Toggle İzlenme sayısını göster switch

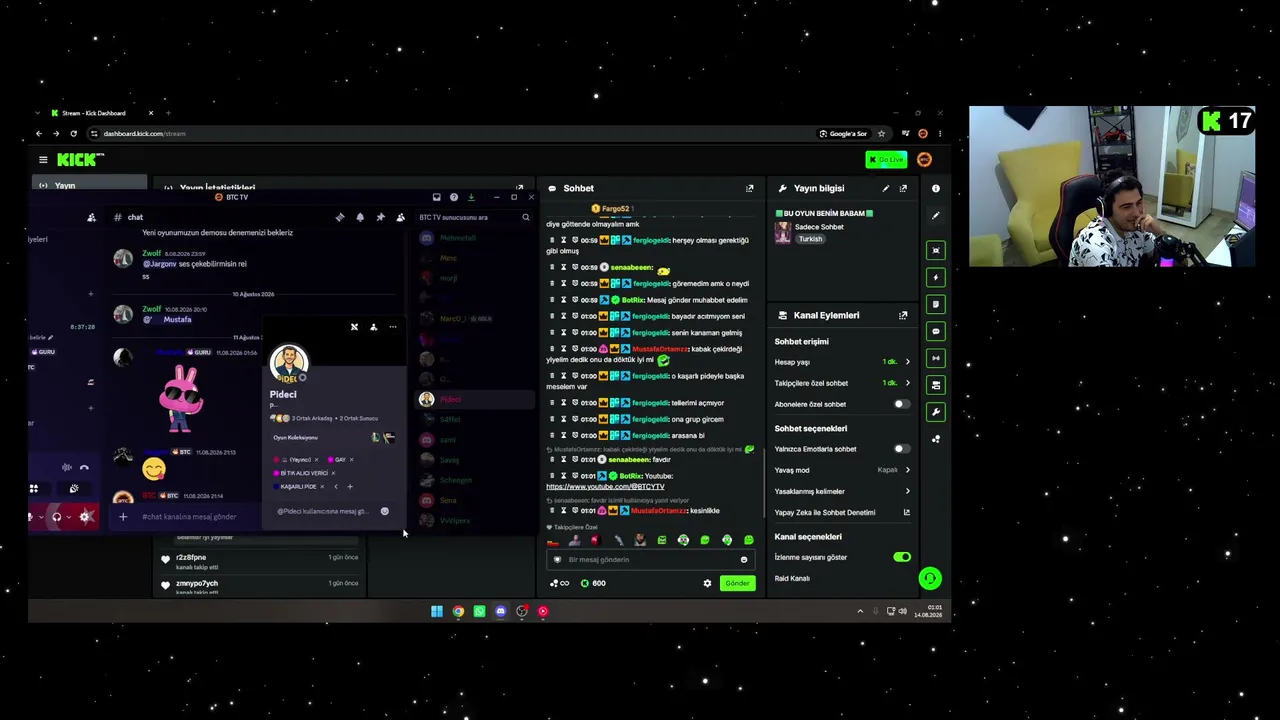coord(902,557)
